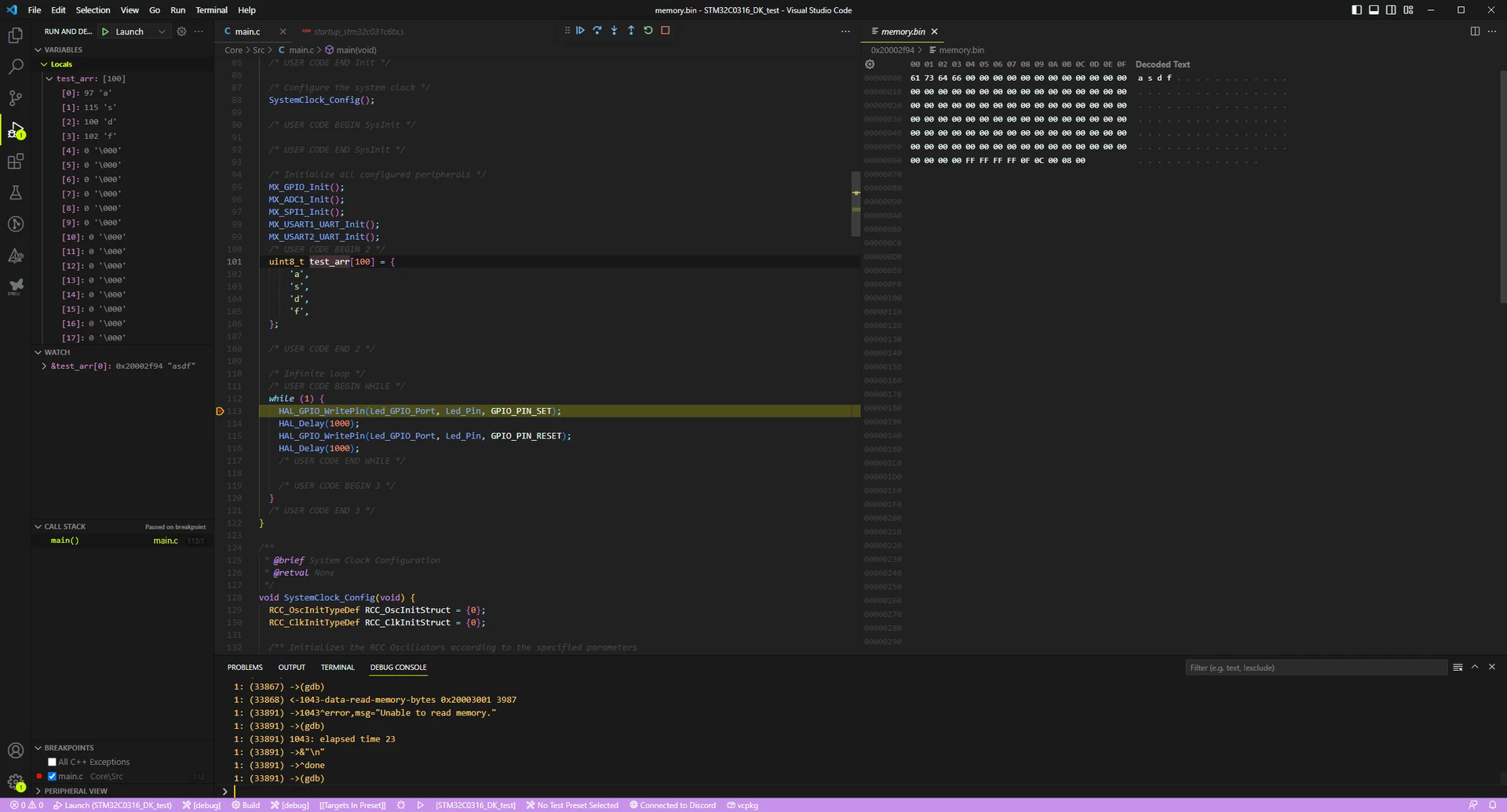The image size is (1507, 812).
Task: Click the debug console filter field
Action: click(1315, 668)
